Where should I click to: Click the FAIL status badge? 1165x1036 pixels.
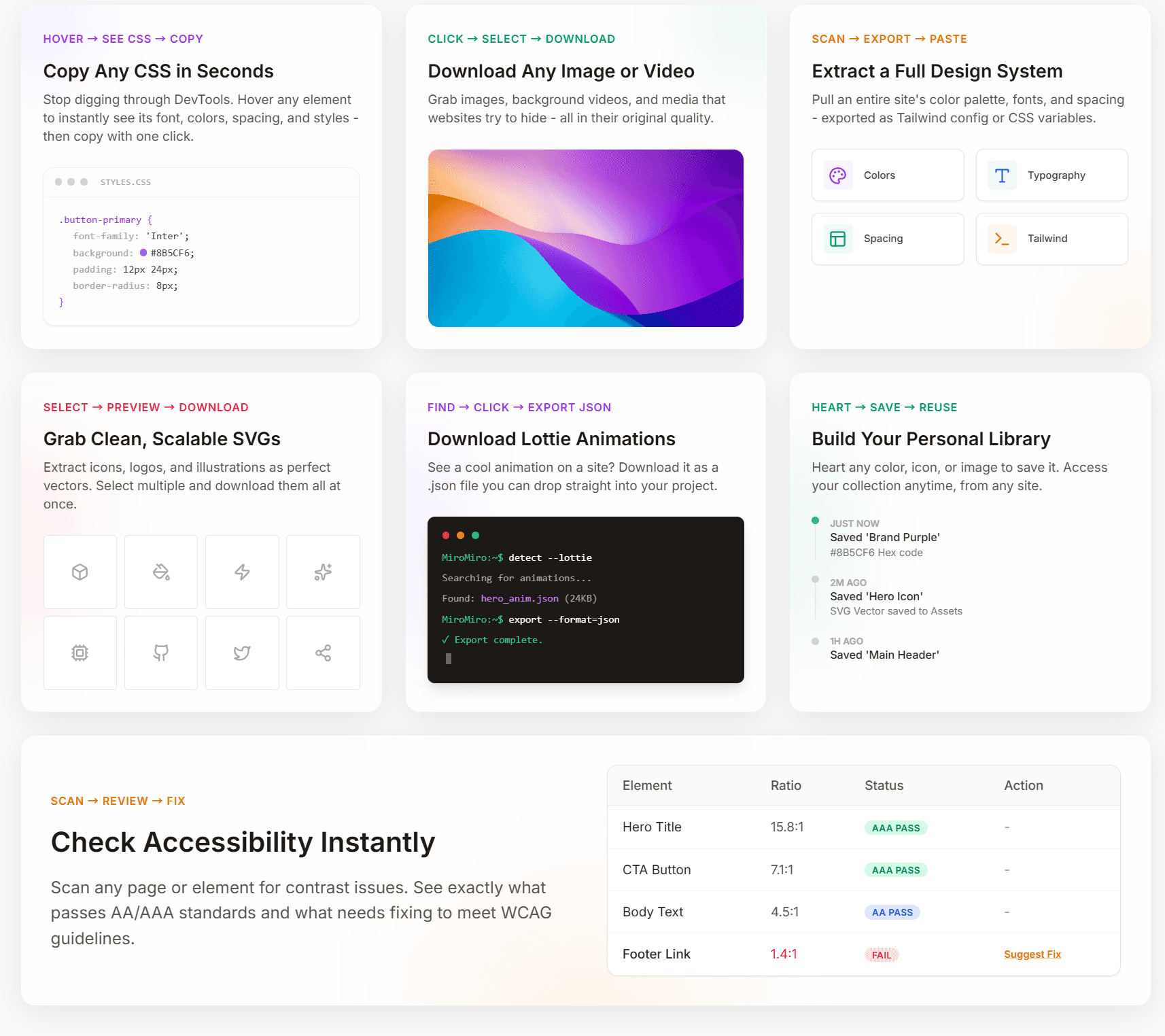pos(881,955)
